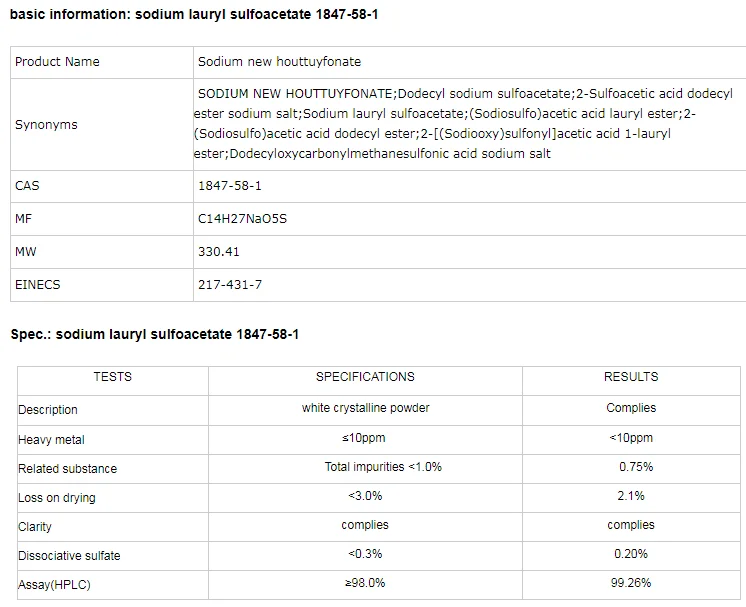Click the Loss on drying result '2.1%'
This screenshot has height=607, width=746.
(x=631, y=496)
